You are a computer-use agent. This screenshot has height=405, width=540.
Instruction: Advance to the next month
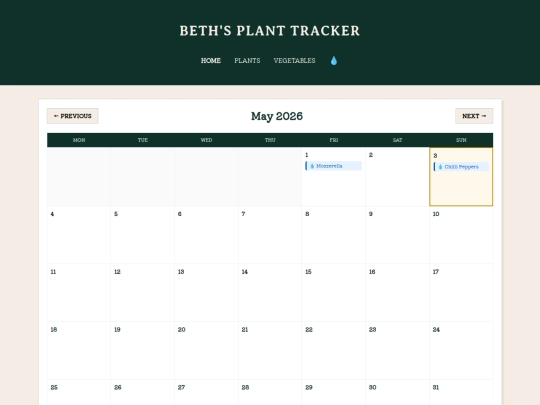tap(474, 116)
